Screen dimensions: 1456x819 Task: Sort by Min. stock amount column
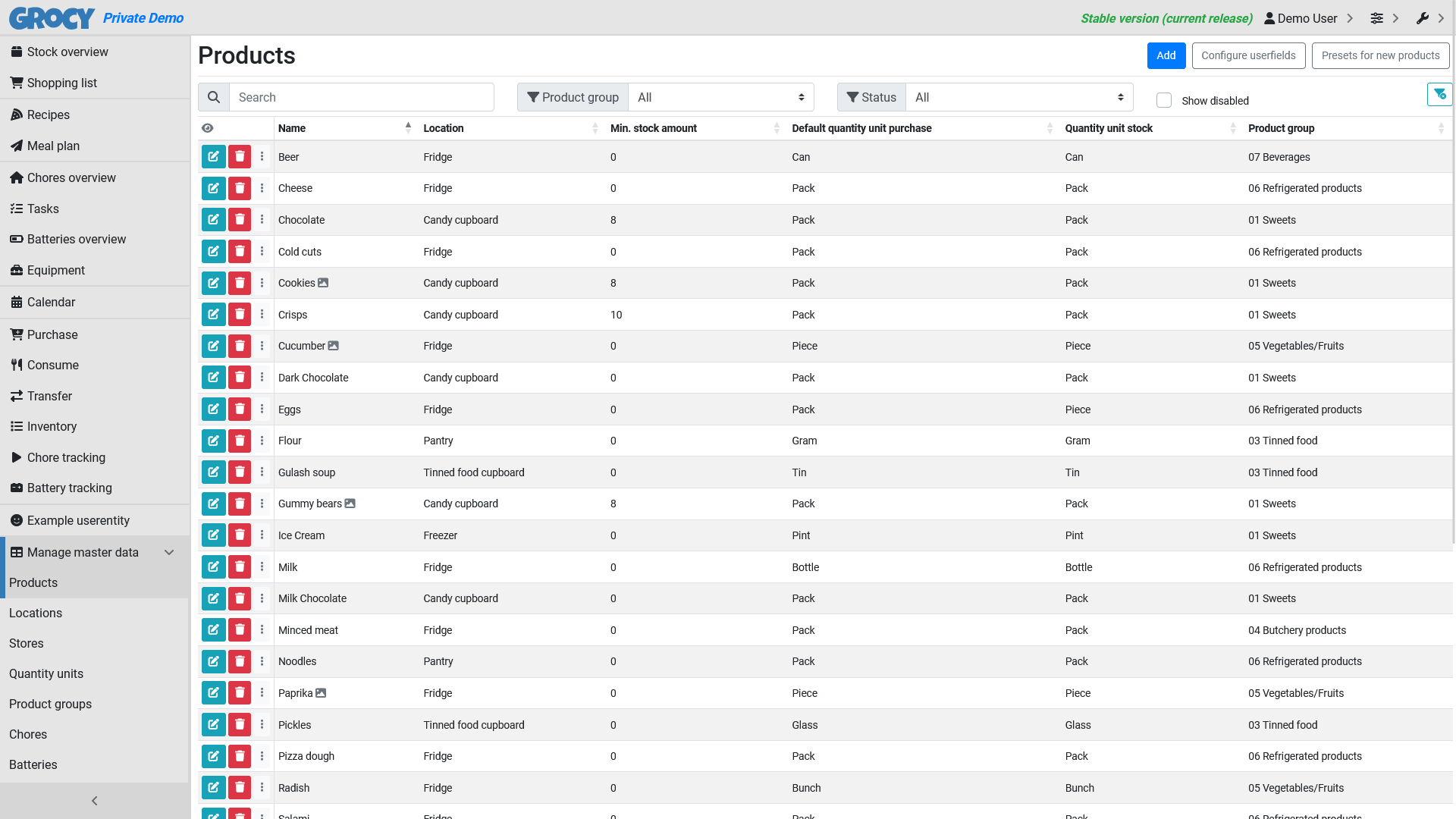(695, 128)
